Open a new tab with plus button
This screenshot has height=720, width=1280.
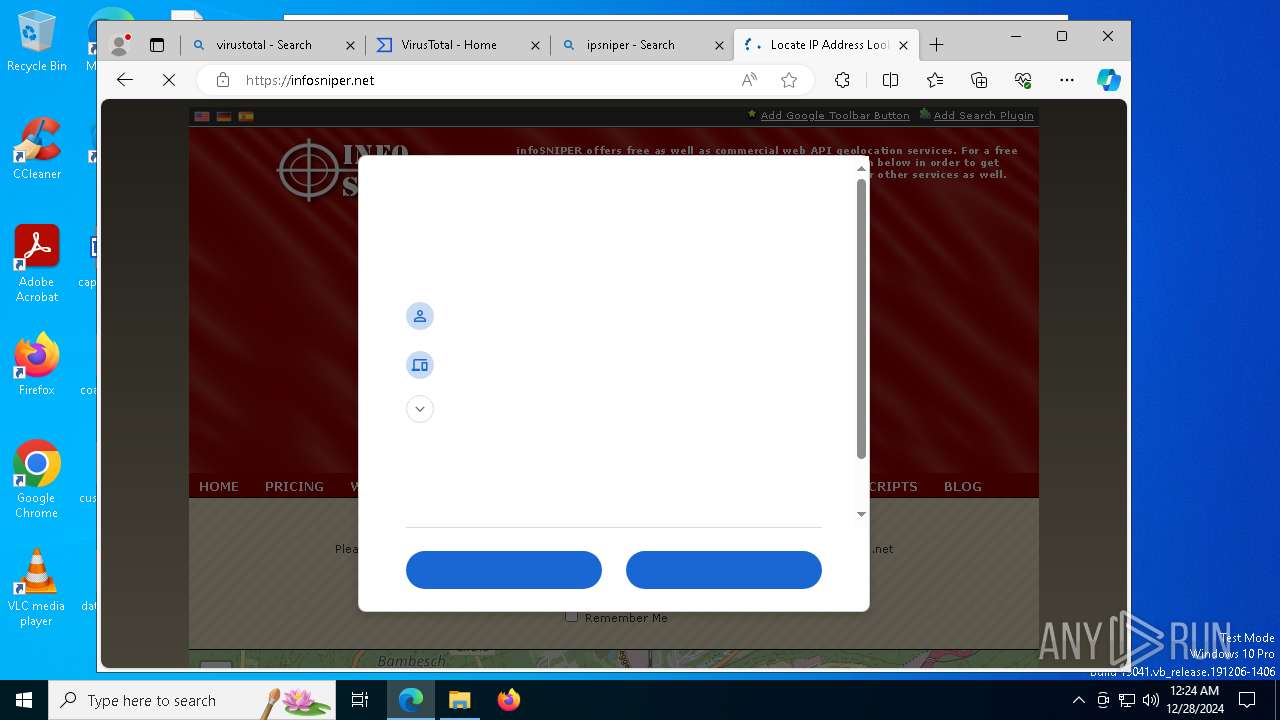click(x=936, y=45)
